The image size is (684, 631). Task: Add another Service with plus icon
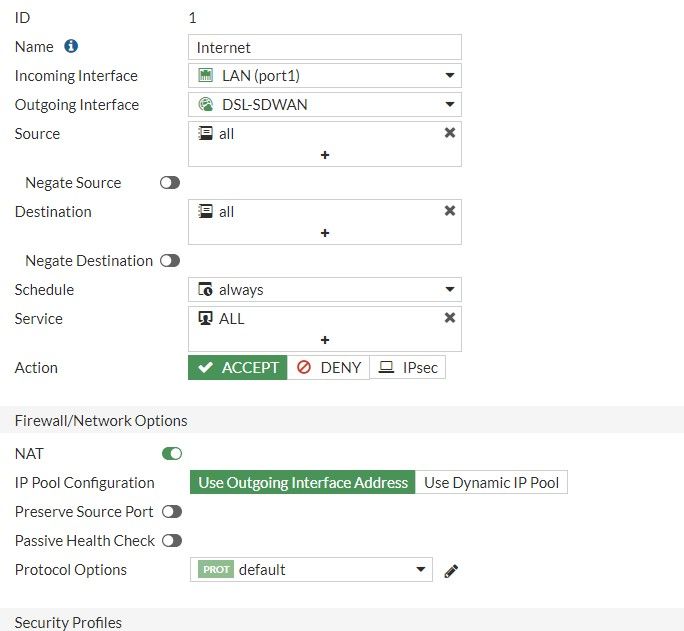coord(325,340)
